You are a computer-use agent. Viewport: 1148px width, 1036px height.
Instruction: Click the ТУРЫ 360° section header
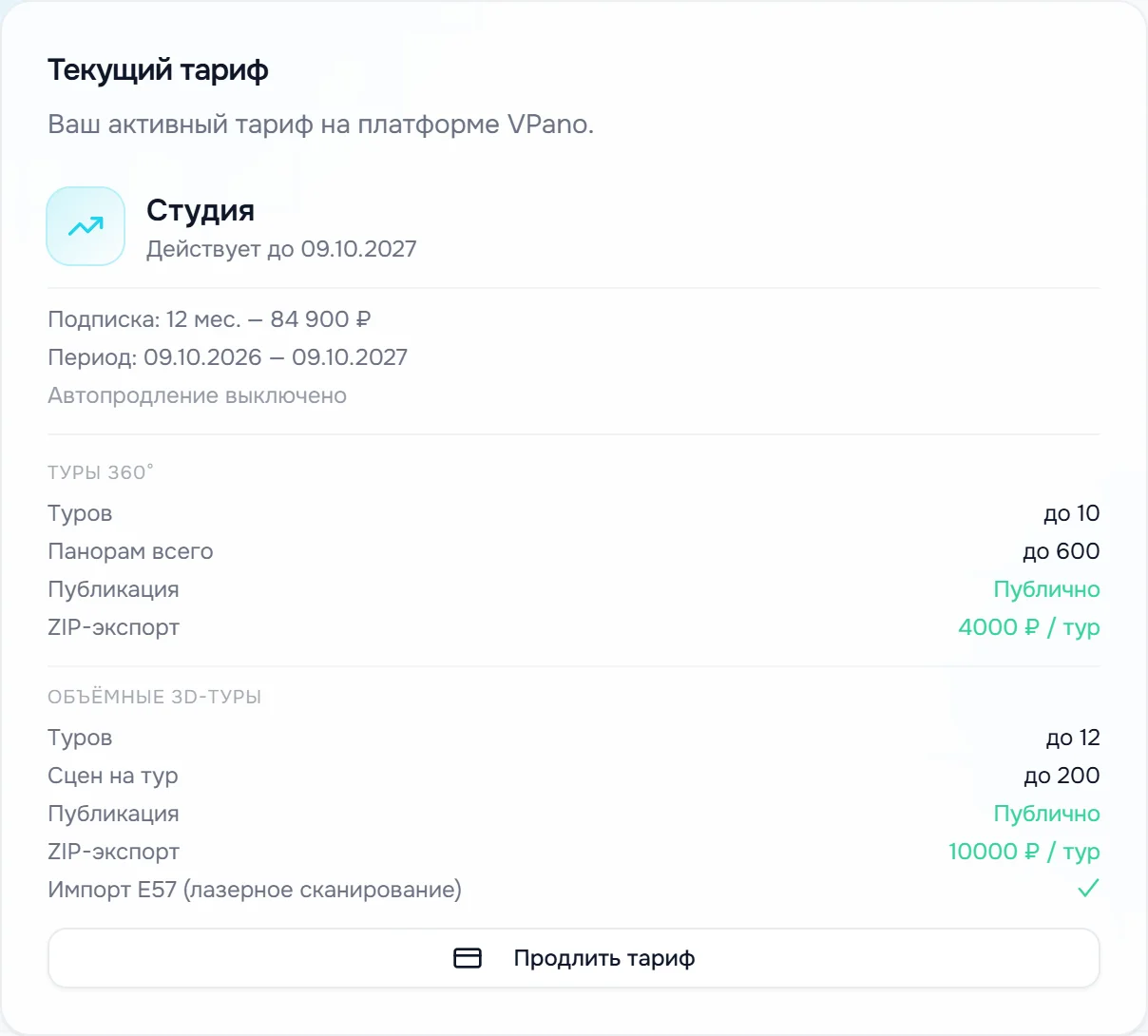pyautogui.click(x=101, y=472)
